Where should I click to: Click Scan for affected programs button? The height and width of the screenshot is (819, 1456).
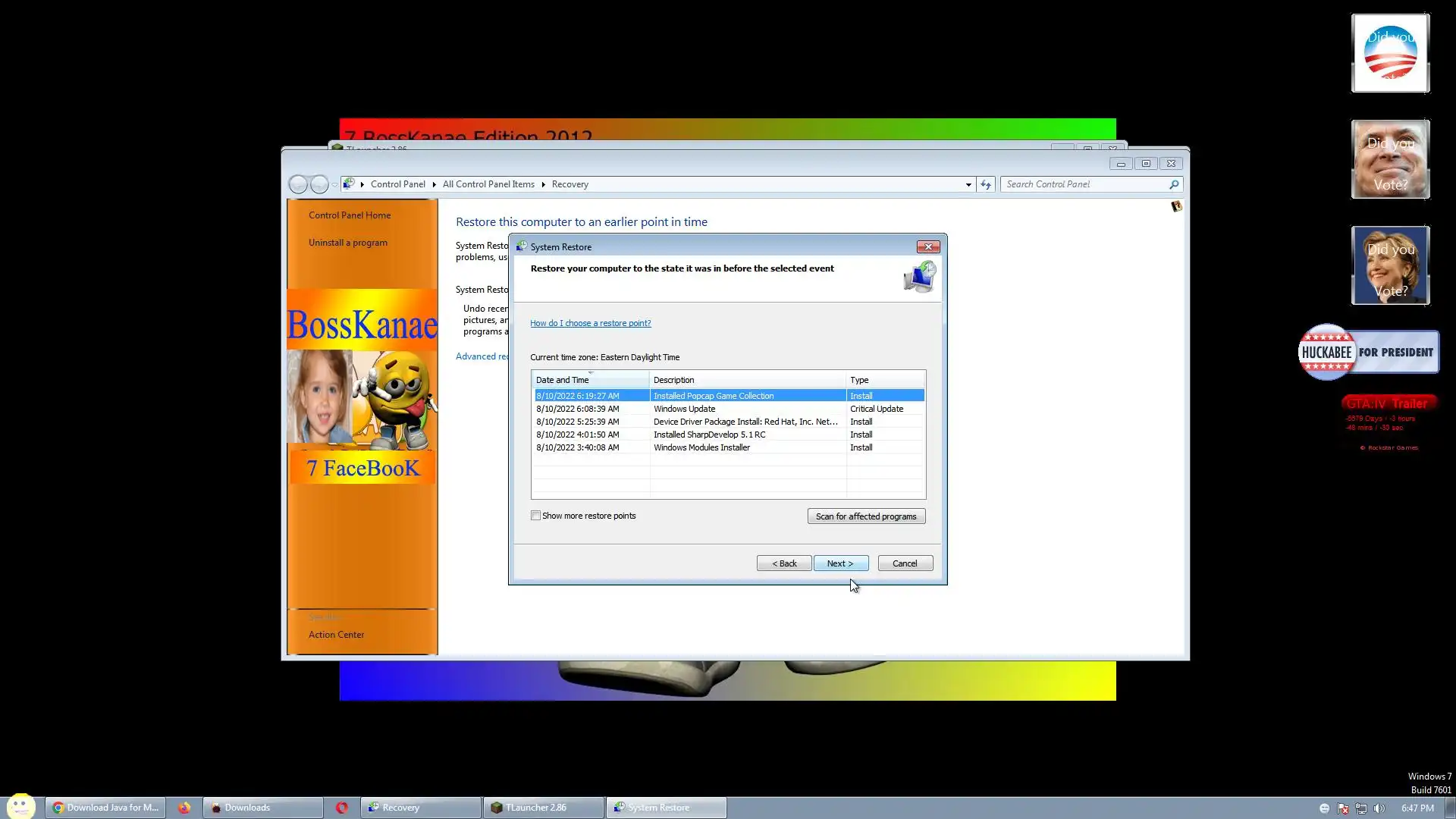pos(866,516)
